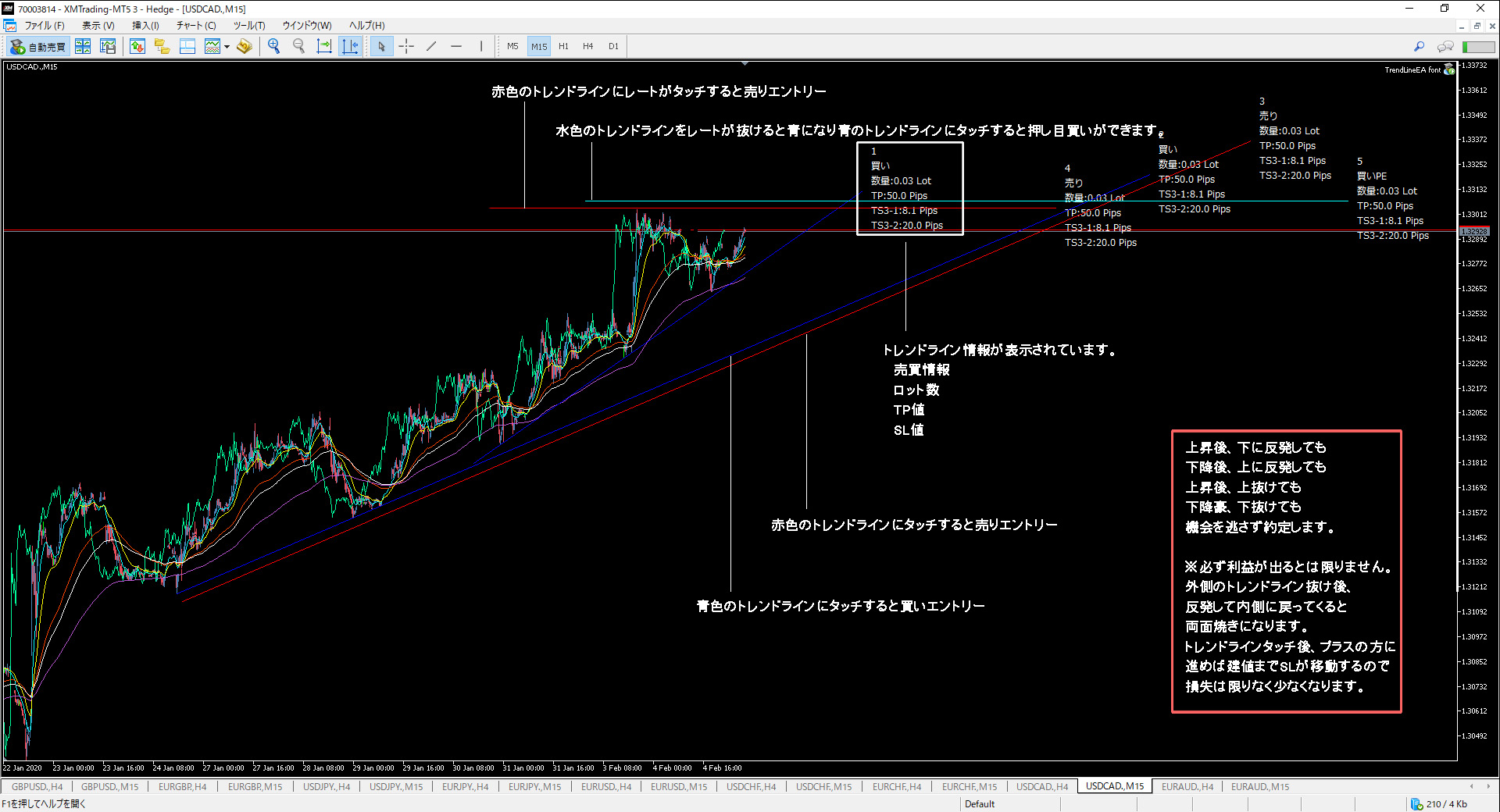The height and width of the screenshot is (812, 1500).
Task: Open the ヘルプ(H) menu
Action: tap(367, 26)
